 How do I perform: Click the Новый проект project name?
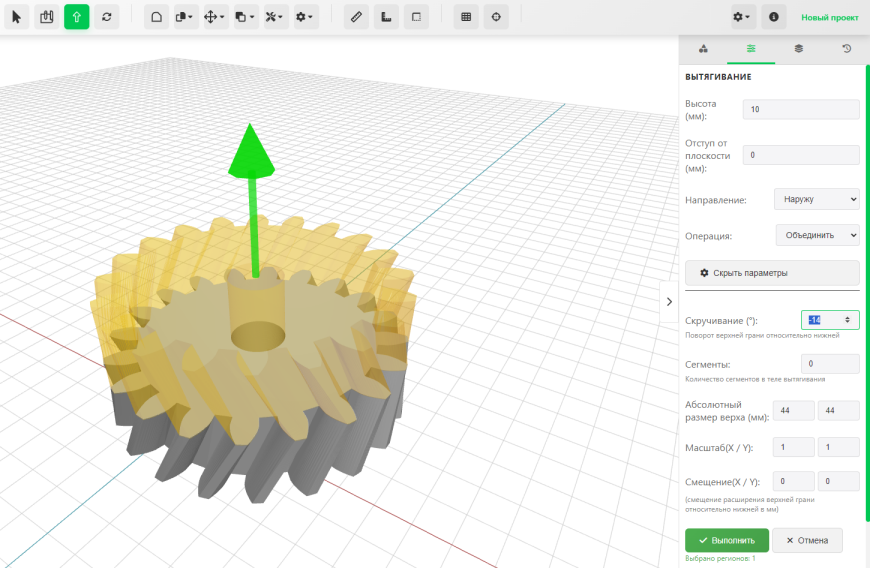(x=829, y=18)
